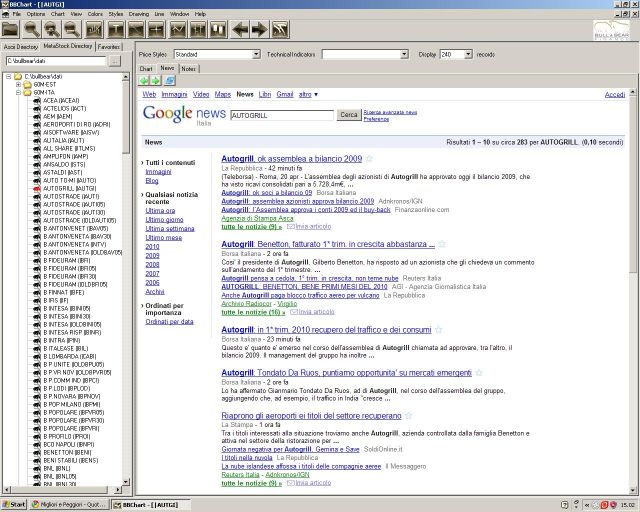
Task: Click the Windows Start button
Action: click(x=14, y=505)
